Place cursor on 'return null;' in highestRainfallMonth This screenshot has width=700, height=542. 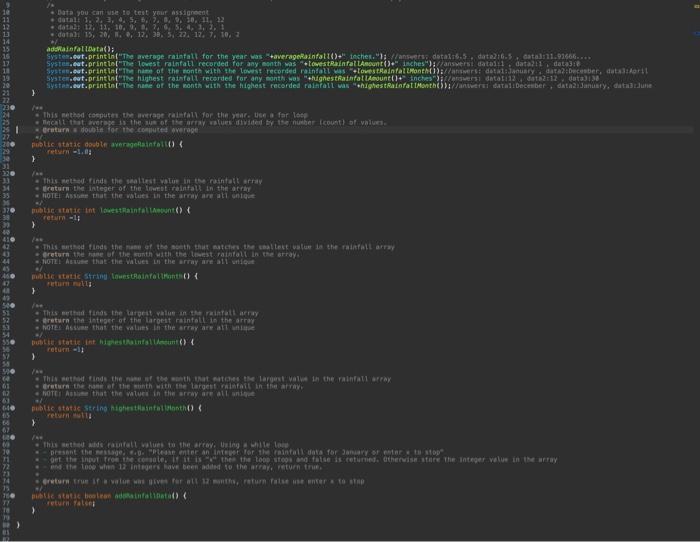pyautogui.click(x=69, y=416)
